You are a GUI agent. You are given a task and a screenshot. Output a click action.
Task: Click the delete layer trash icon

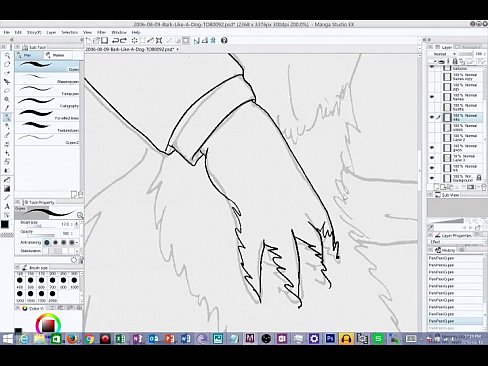[x=484, y=187]
